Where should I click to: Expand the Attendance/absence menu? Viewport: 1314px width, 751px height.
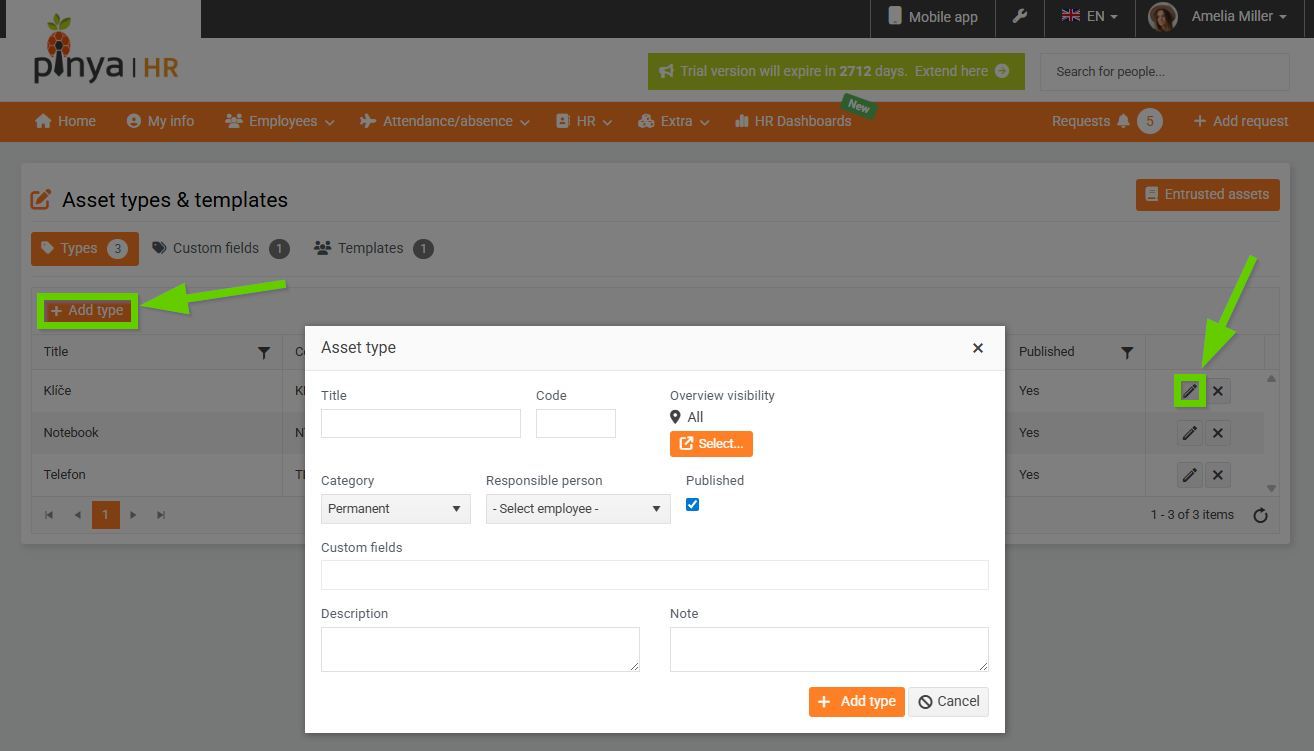coord(446,121)
